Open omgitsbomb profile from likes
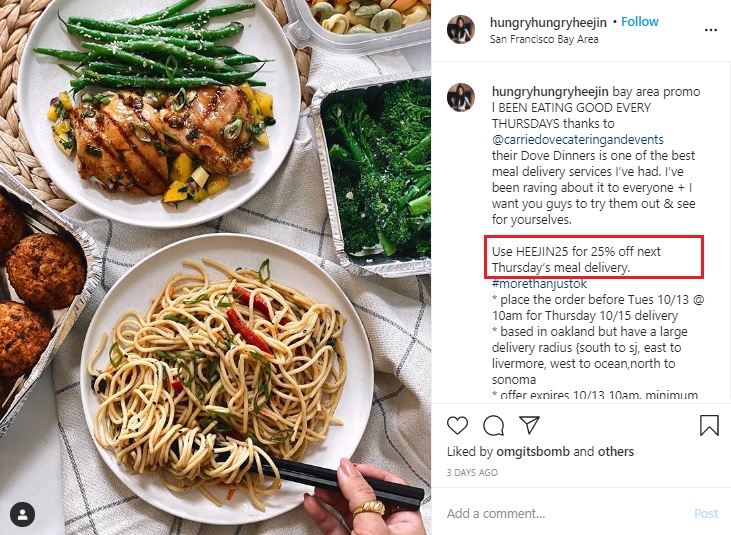 click(x=533, y=452)
